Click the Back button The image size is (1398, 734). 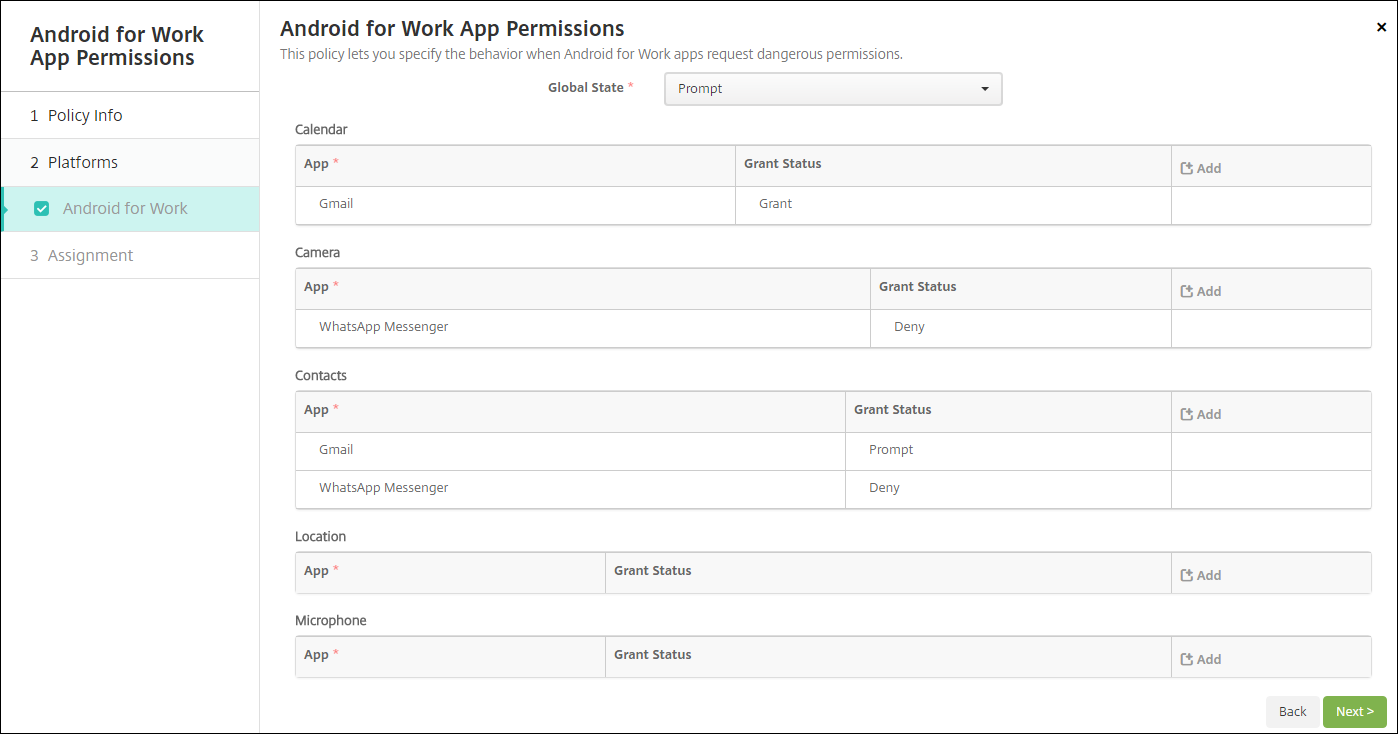pyautogui.click(x=1292, y=712)
